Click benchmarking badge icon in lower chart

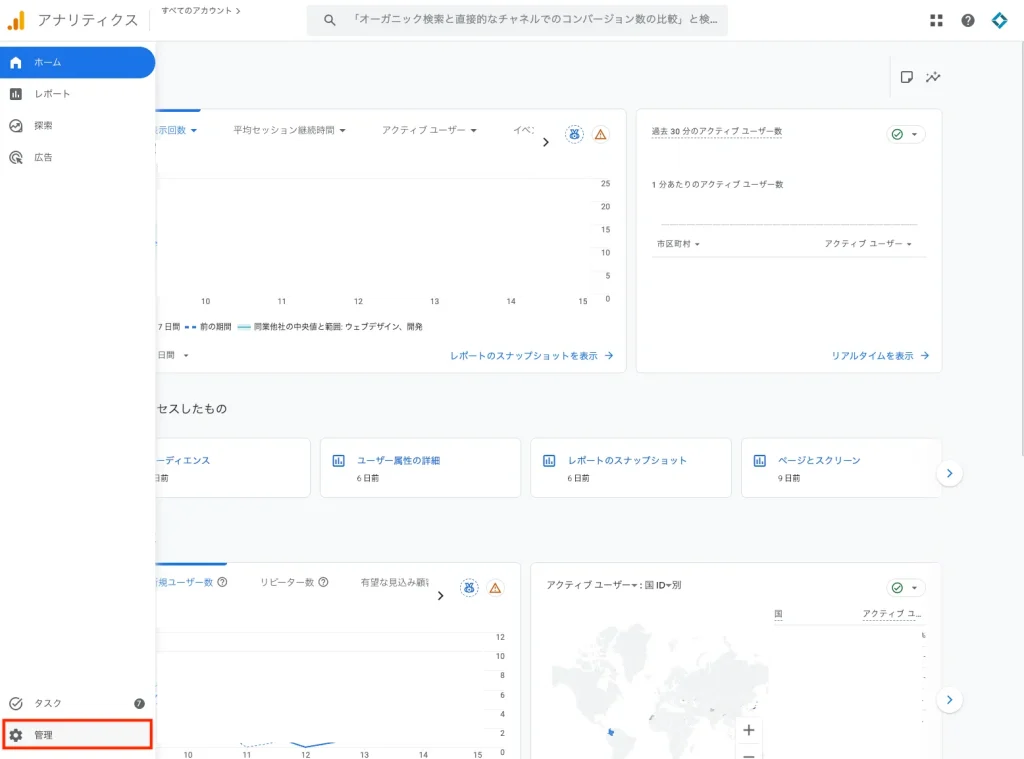469,588
